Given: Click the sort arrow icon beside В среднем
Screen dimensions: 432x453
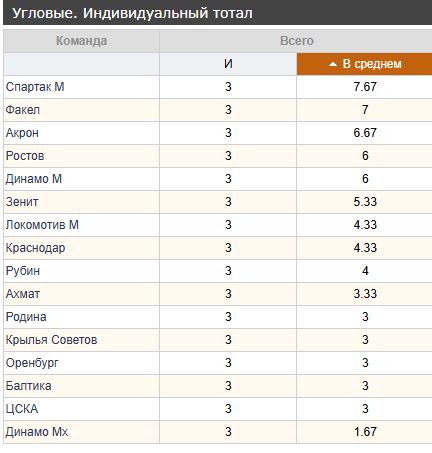Looking at the screenshot, I should (x=333, y=64).
